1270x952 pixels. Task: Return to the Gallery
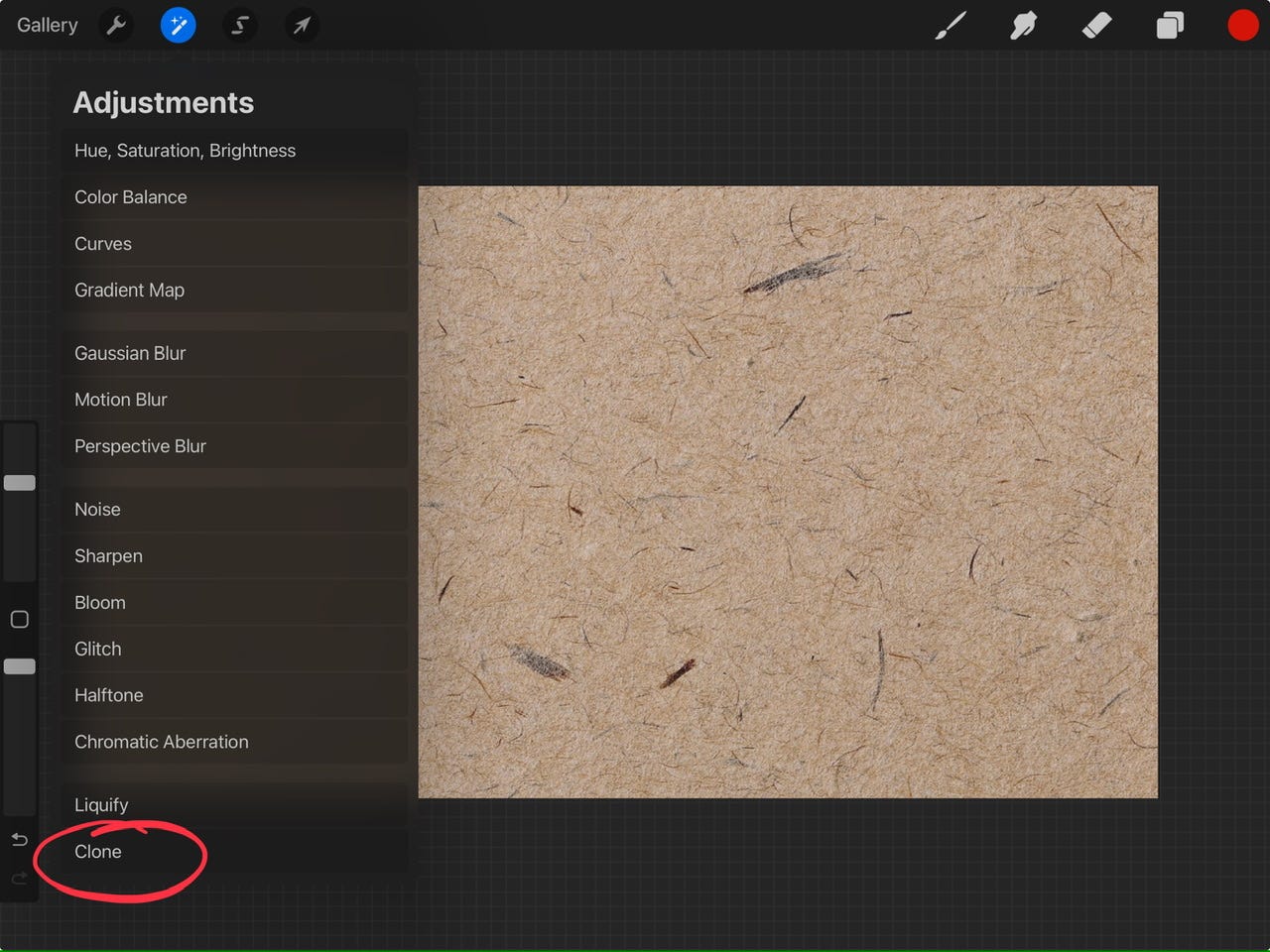47,25
